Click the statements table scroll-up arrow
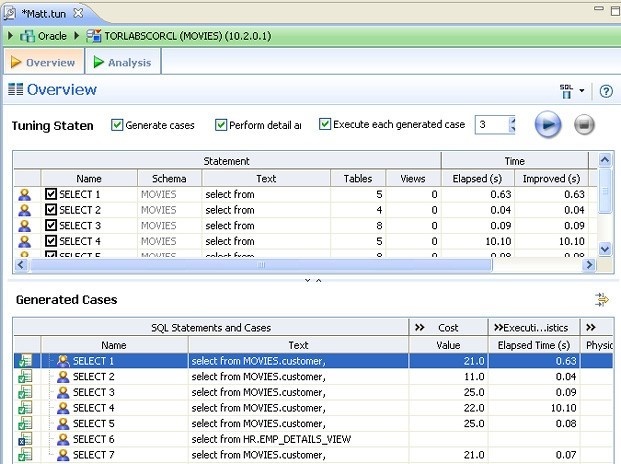The width and height of the screenshot is (621, 464). (605, 160)
